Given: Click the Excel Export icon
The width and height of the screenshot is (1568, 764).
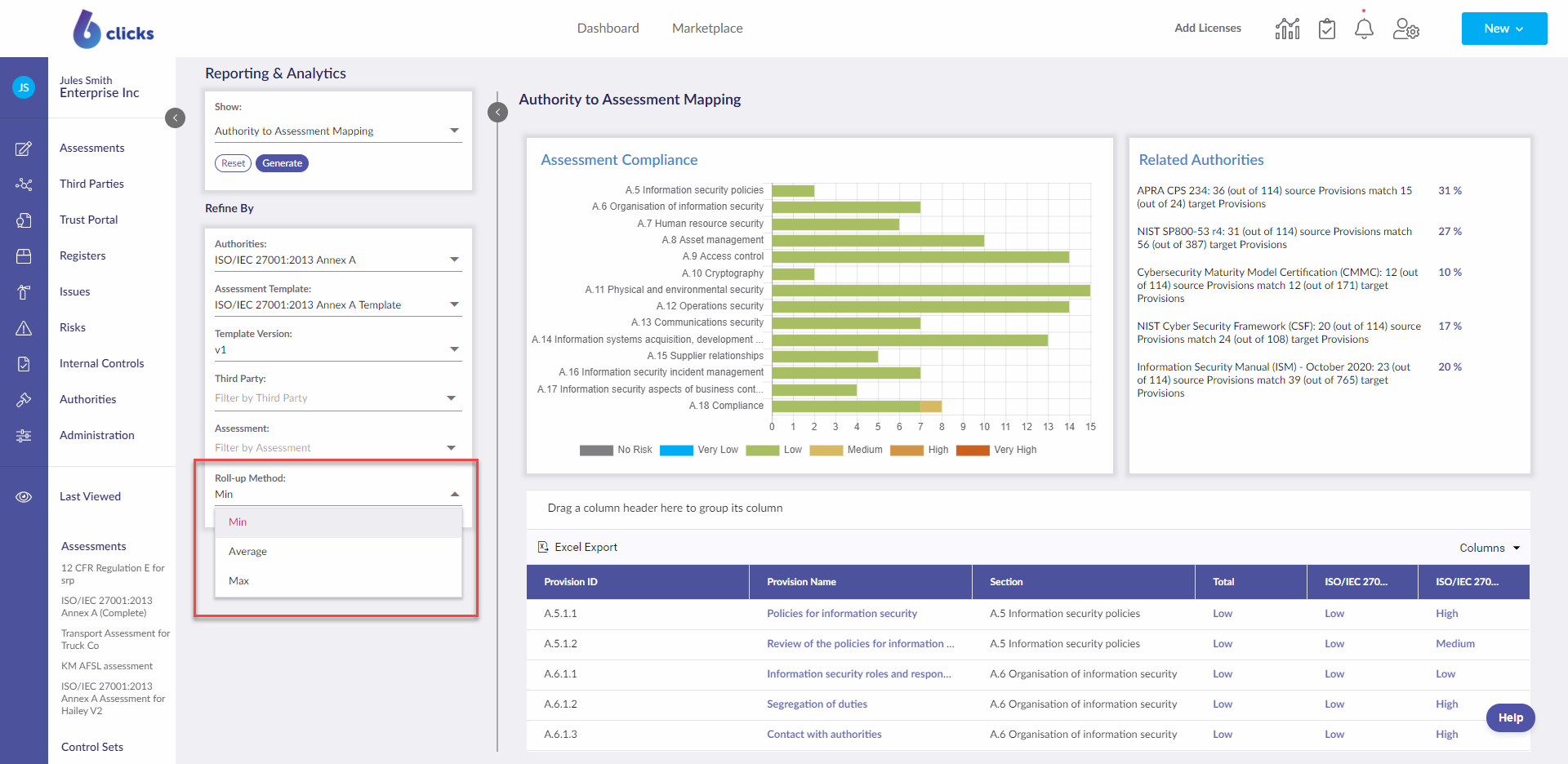Looking at the screenshot, I should [543, 547].
